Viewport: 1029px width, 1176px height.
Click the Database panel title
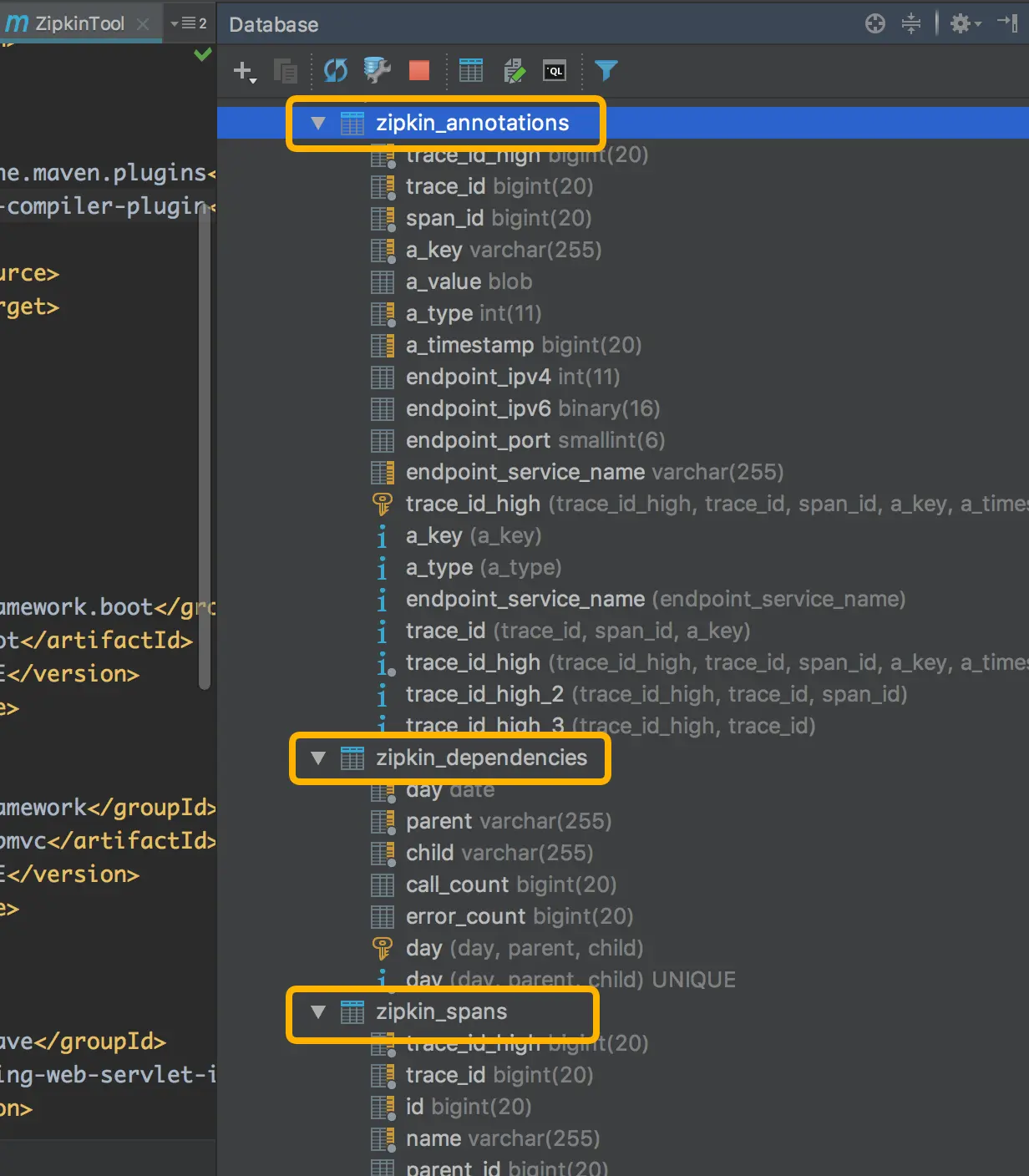[274, 24]
